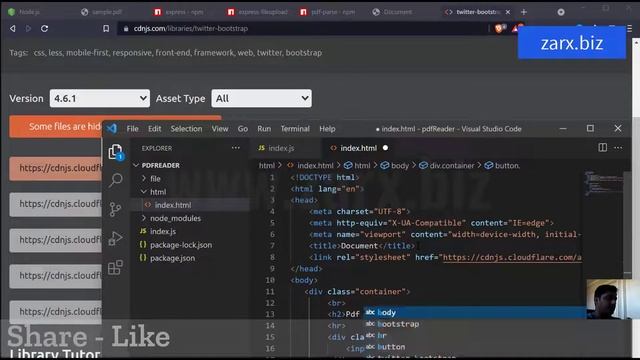This screenshot has width=640, height=360.
Task: Click the browser address bar URL
Action: [191, 29]
